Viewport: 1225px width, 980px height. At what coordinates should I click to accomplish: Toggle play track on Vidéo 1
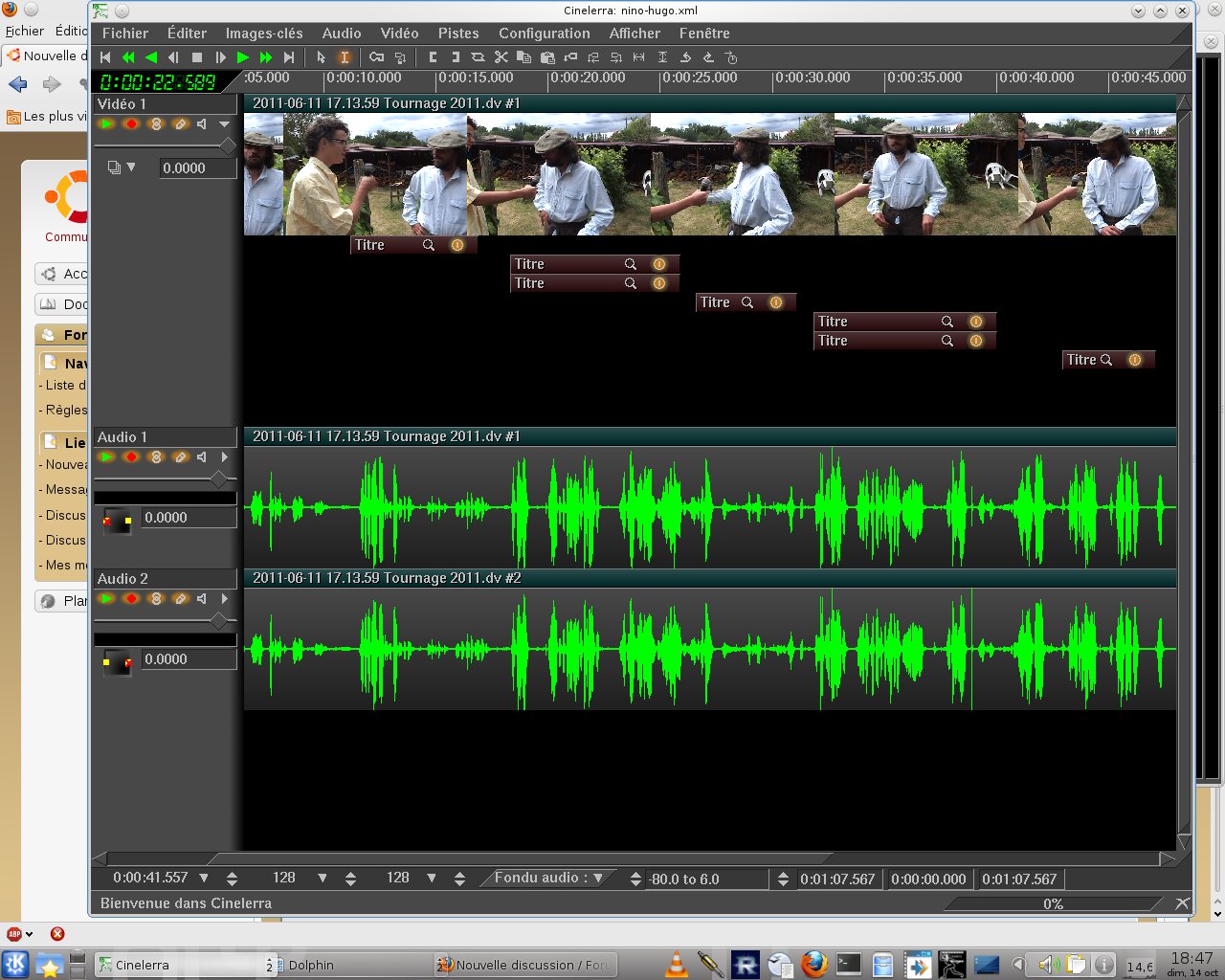[106, 124]
